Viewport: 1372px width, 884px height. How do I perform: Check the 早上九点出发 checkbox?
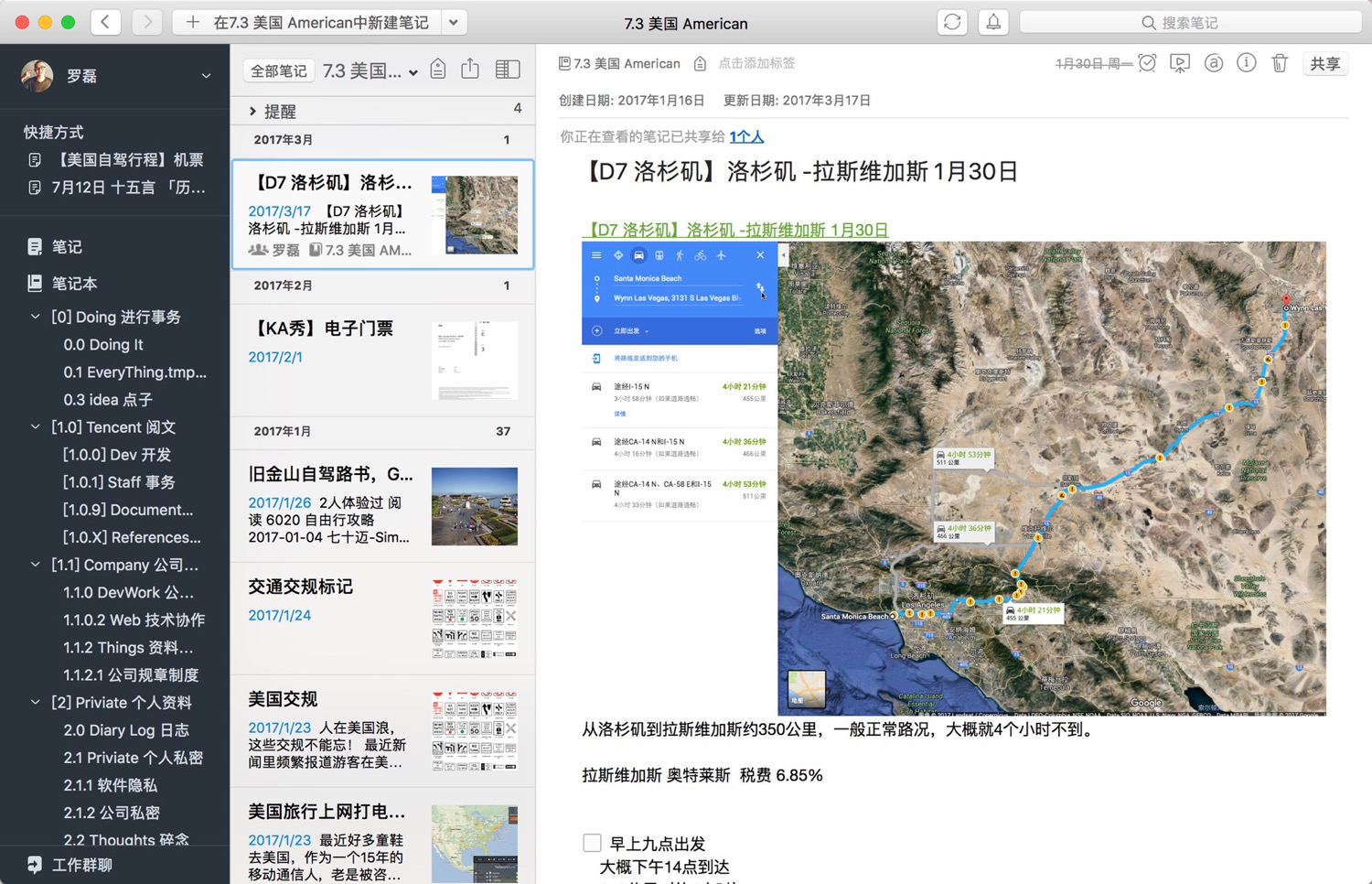click(592, 843)
